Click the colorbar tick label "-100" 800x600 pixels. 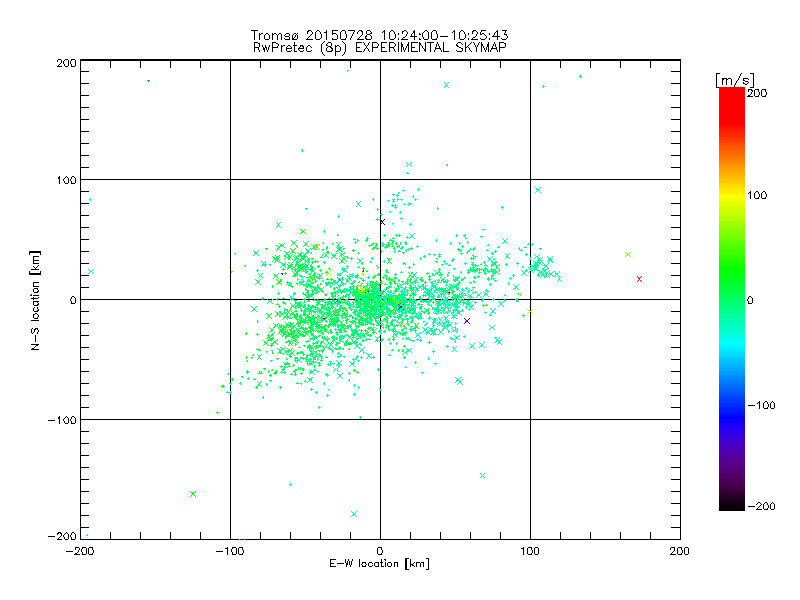(761, 406)
